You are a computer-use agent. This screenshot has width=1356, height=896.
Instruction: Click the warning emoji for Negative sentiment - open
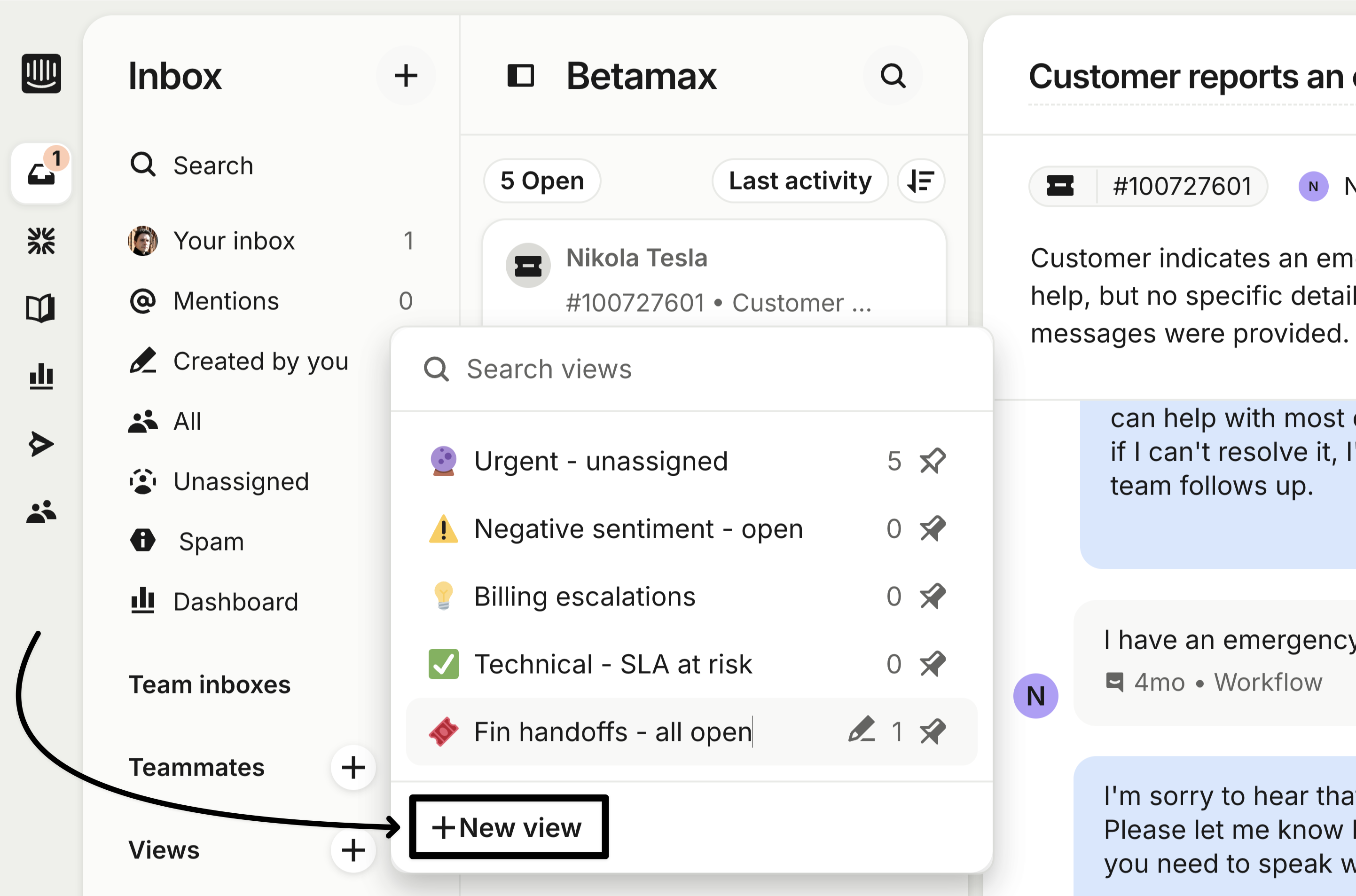pyautogui.click(x=443, y=529)
